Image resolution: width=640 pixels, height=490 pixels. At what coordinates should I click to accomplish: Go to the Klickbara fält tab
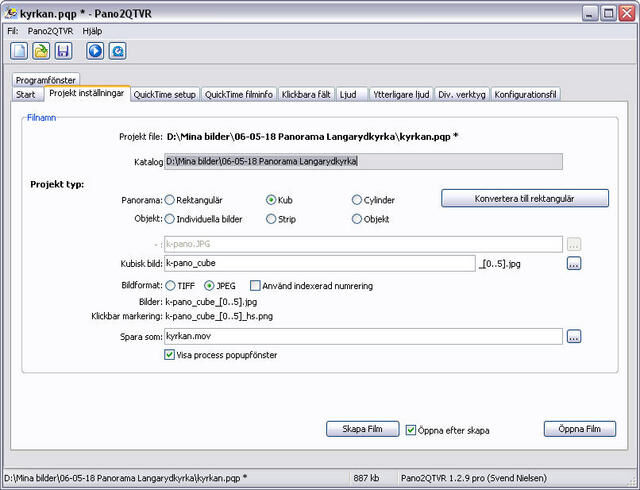(306, 95)
